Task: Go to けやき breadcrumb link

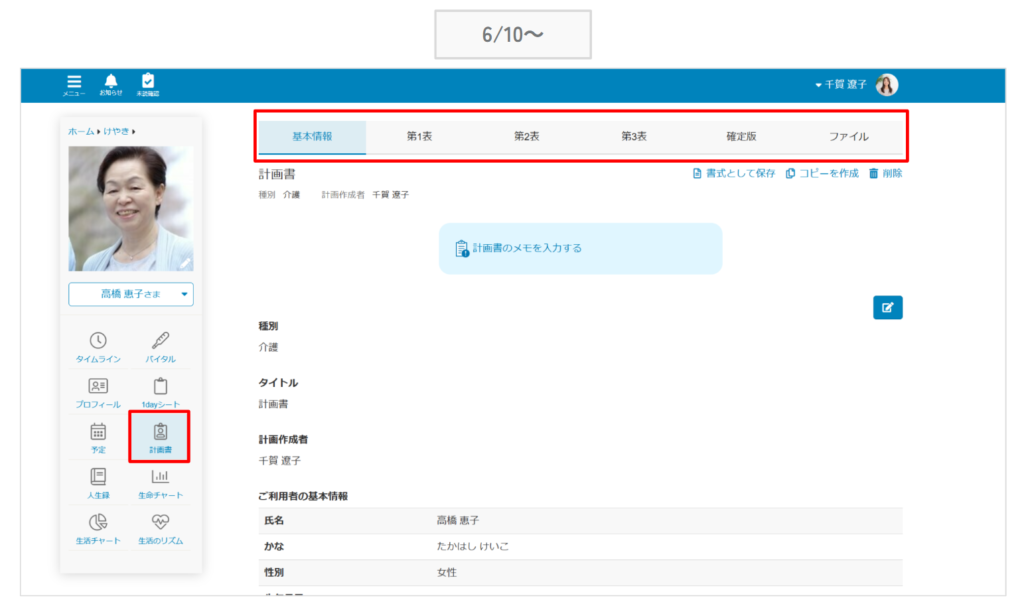Action: click(x=116, y=131)
